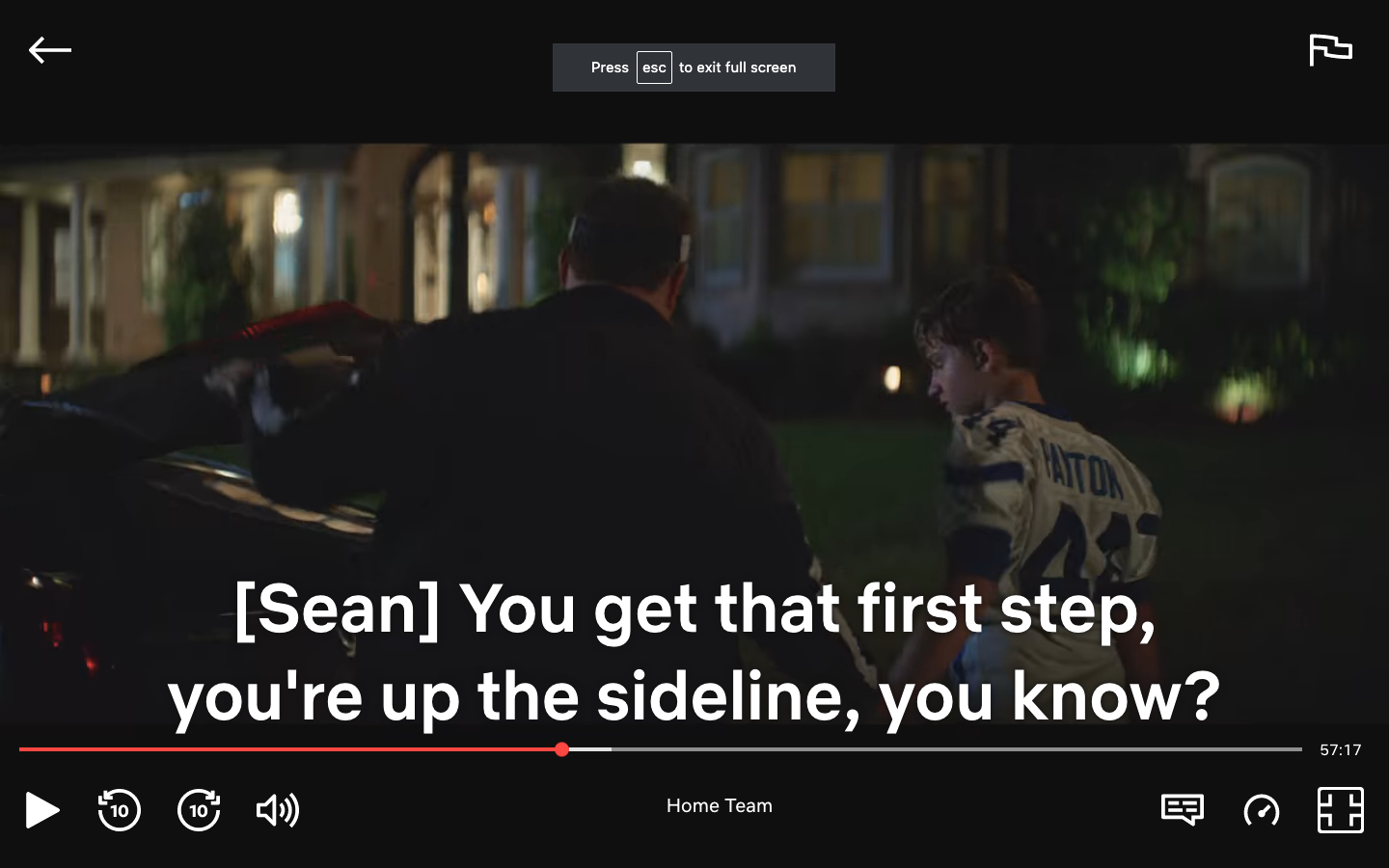Click the 'Press esc to exit full screen' banner
This screenshot has height=868, width=1389.
pyautogui.click(x=694, y=68)
